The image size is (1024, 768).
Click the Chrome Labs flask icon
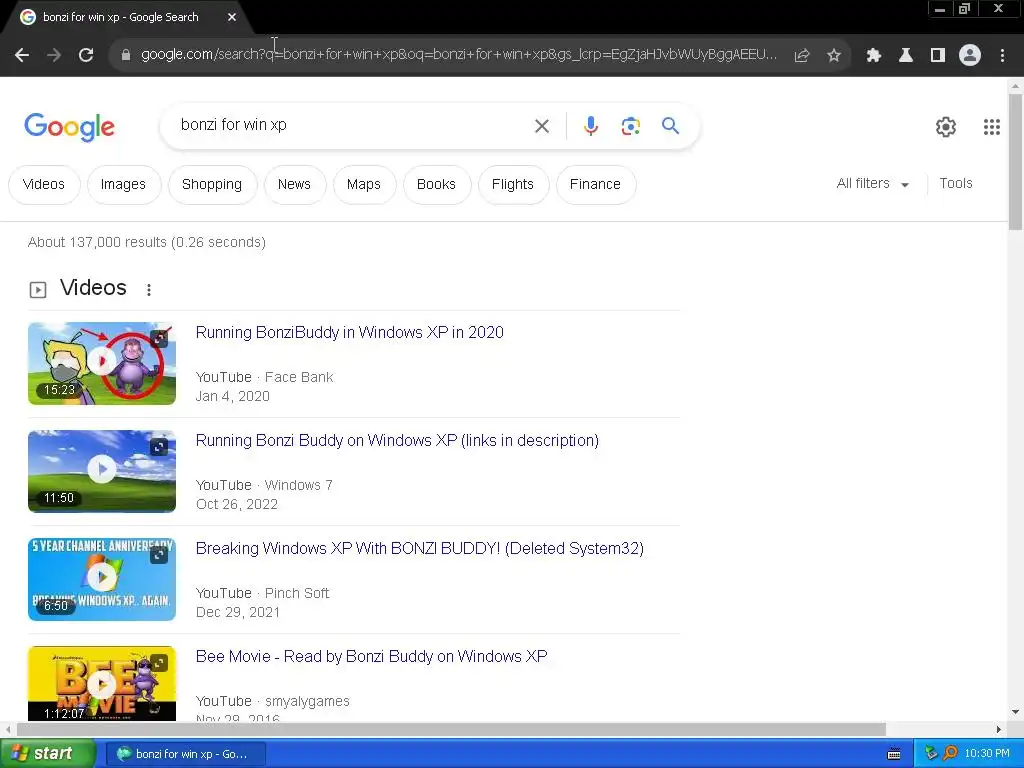tap(906, 55)
